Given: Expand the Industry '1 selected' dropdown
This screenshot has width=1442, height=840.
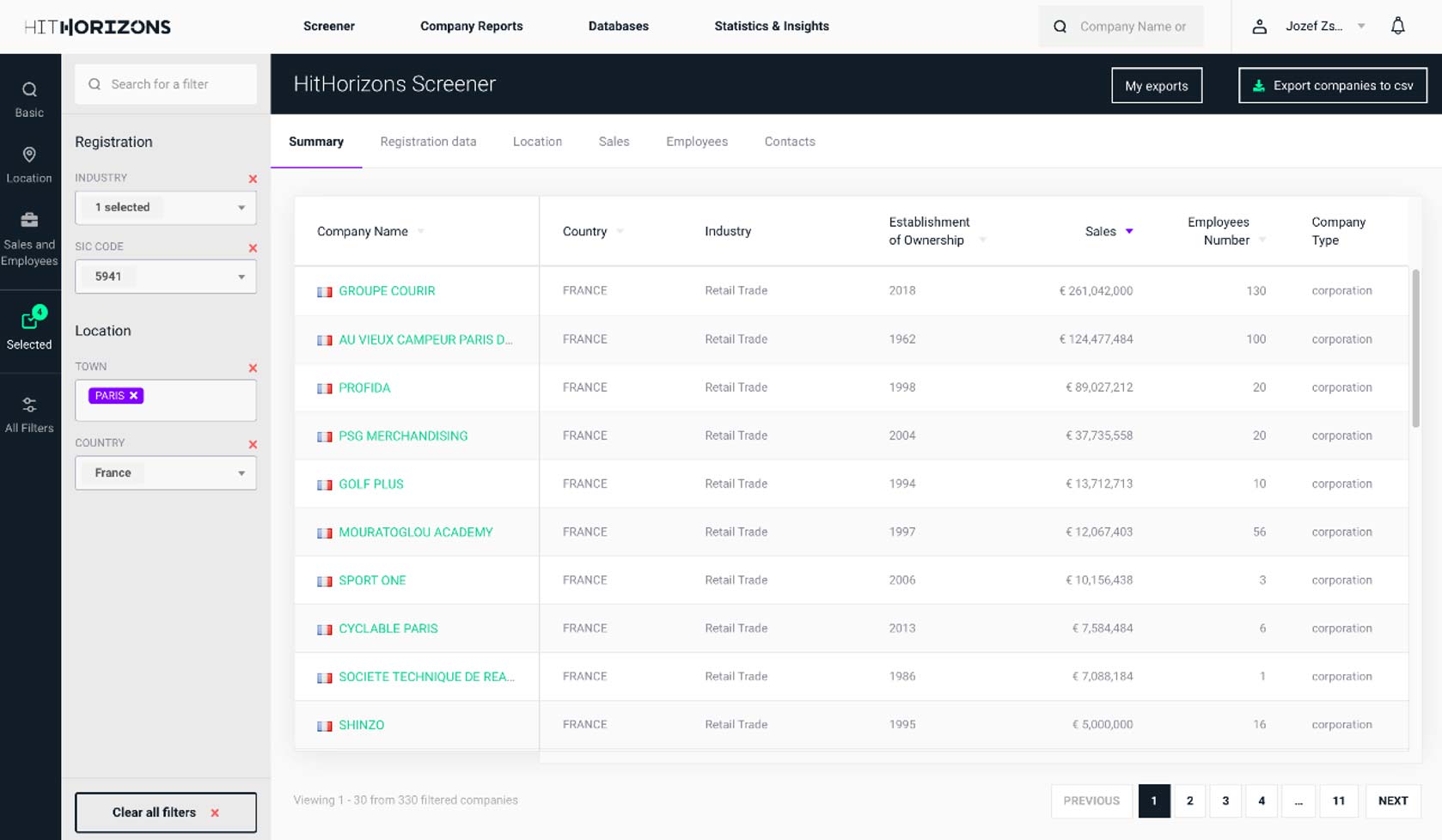Looking at the screenshot, I should 166,208.
